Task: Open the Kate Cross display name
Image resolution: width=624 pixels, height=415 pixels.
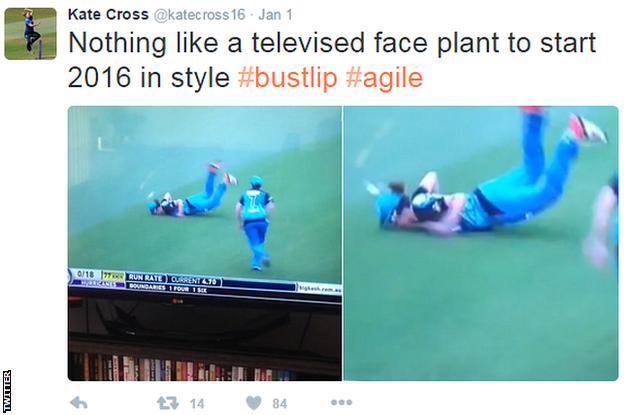Action: pos(108,15)
